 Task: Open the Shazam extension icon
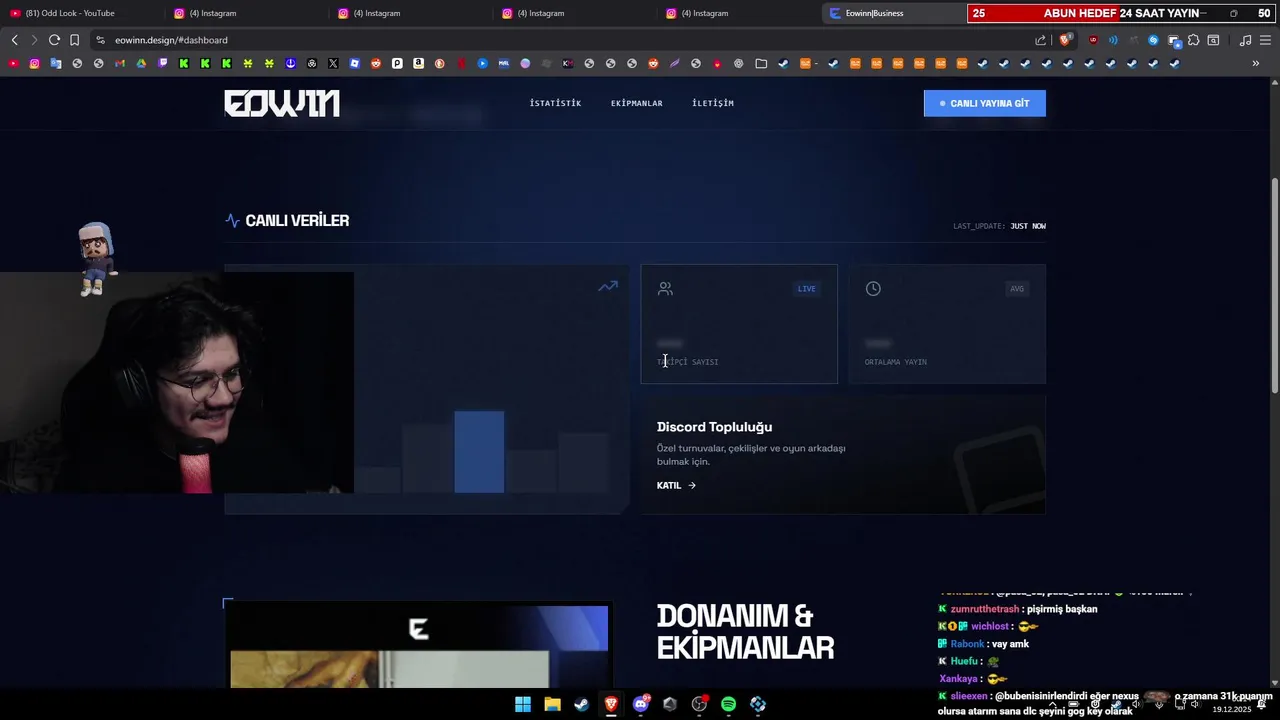[x=1153, y=40]
